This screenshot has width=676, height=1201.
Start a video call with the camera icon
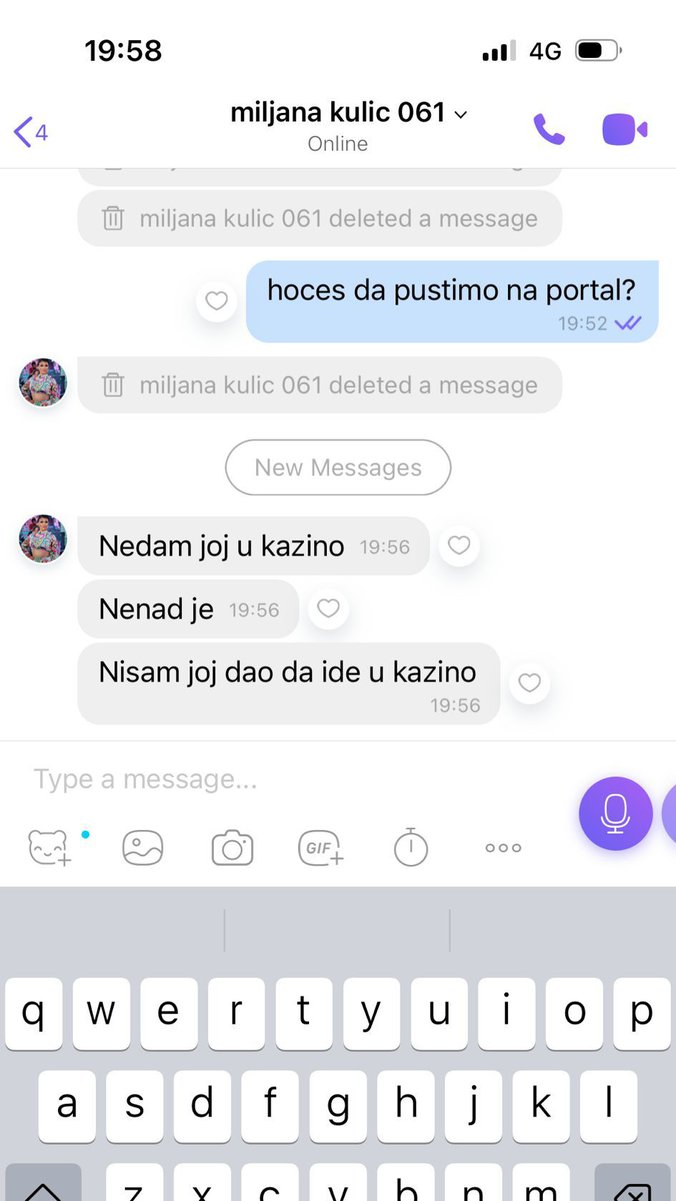[x=625, y=129]
